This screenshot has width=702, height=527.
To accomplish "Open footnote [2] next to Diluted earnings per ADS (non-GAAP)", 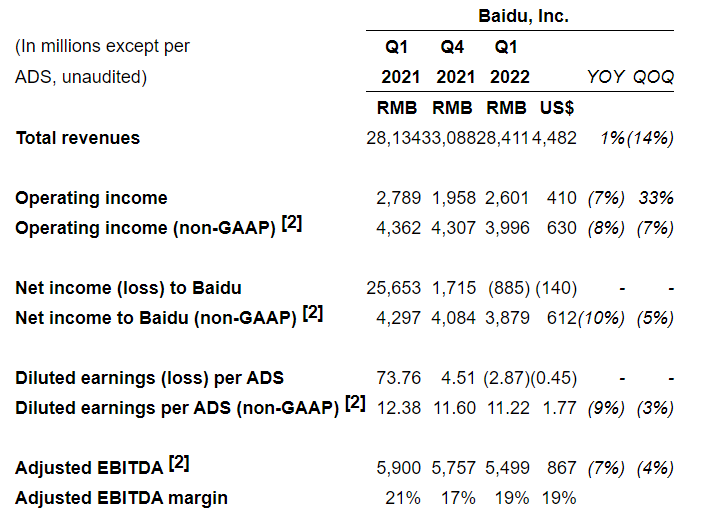I will click(x=355, y=404).
